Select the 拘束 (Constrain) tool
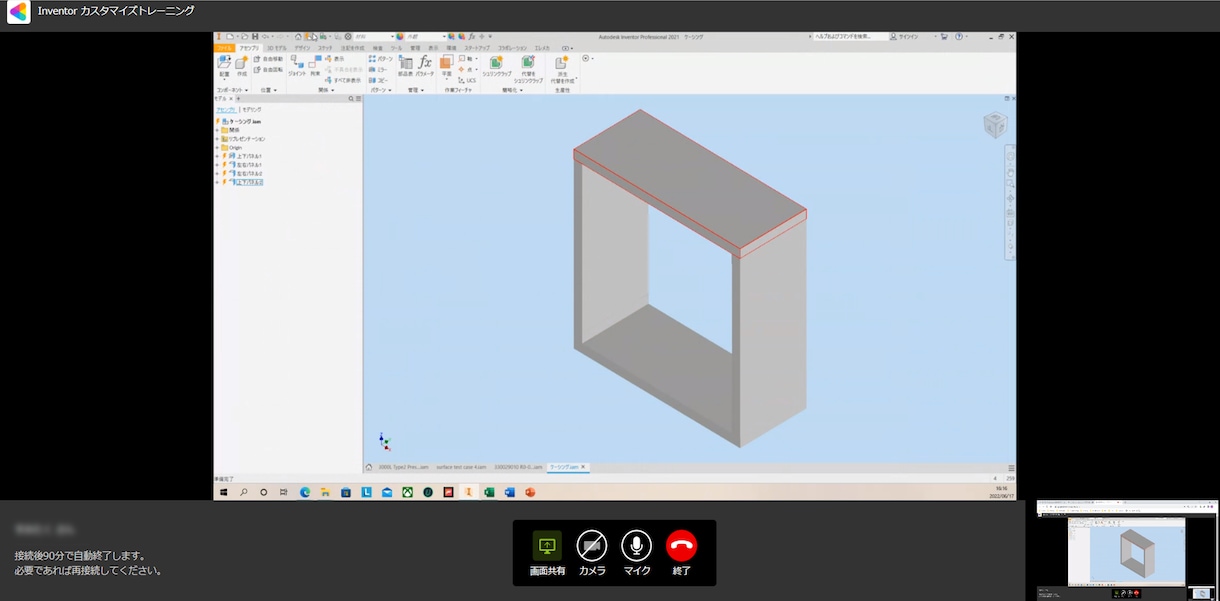 (315, 64)
